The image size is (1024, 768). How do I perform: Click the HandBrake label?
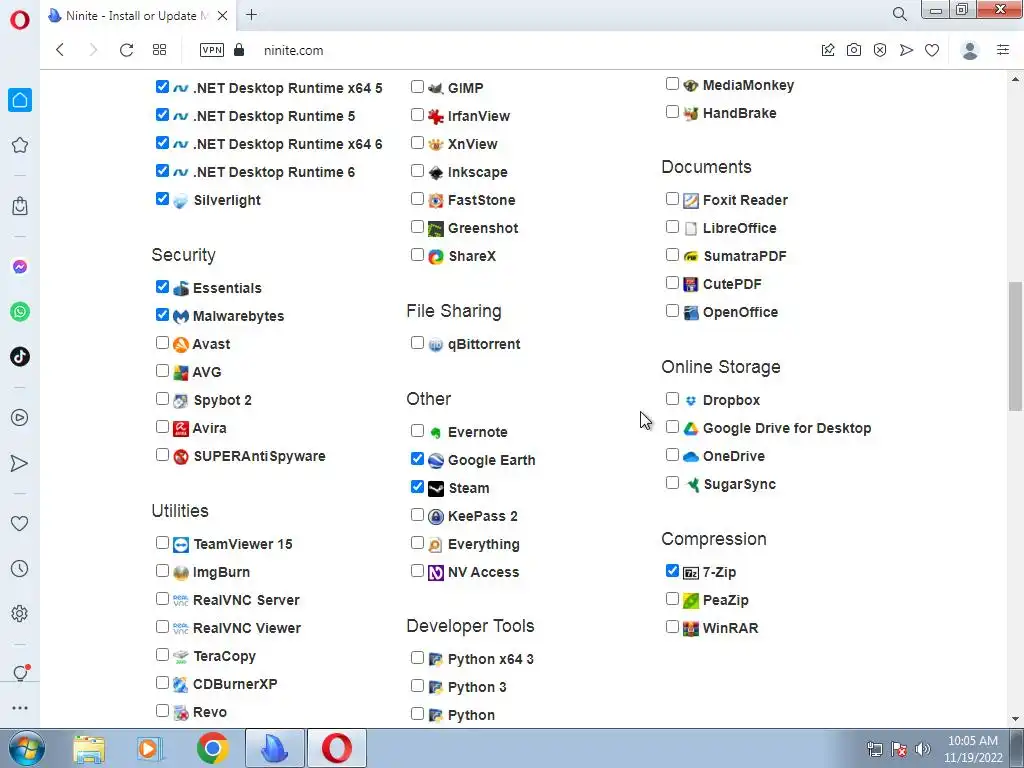tap(739, 113)
